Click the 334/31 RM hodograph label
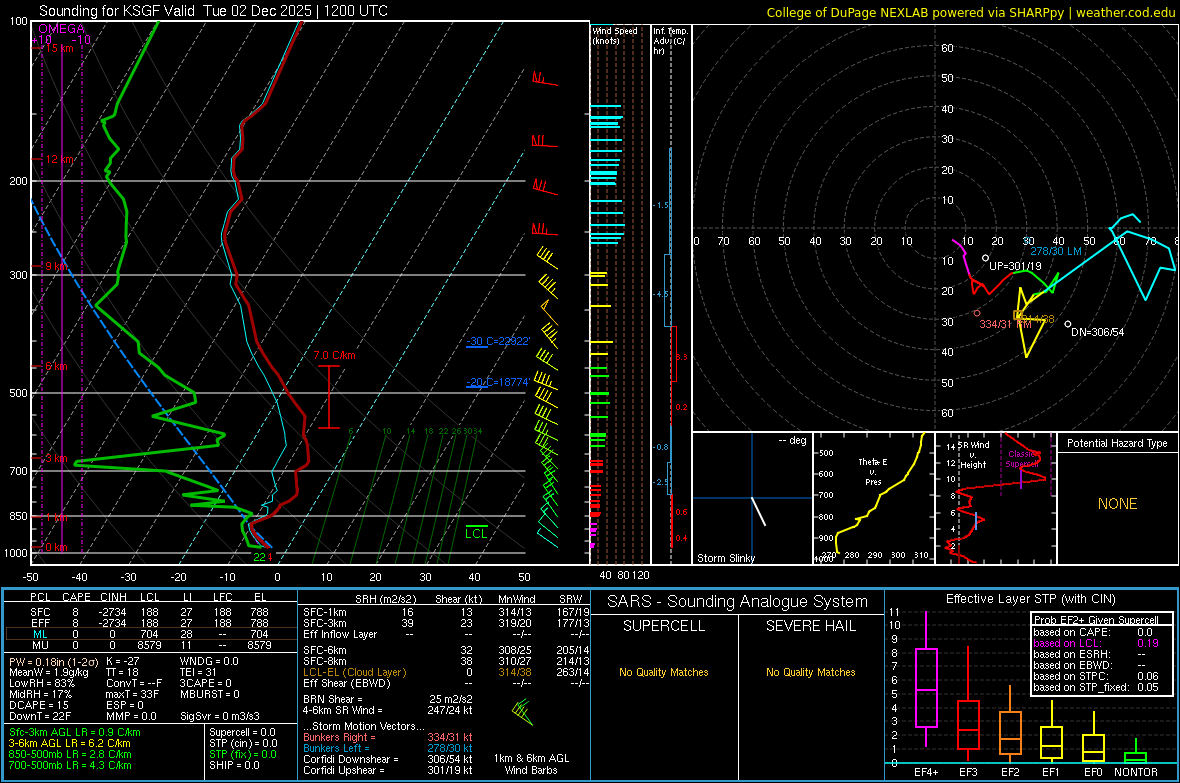 pos(1005,324)
